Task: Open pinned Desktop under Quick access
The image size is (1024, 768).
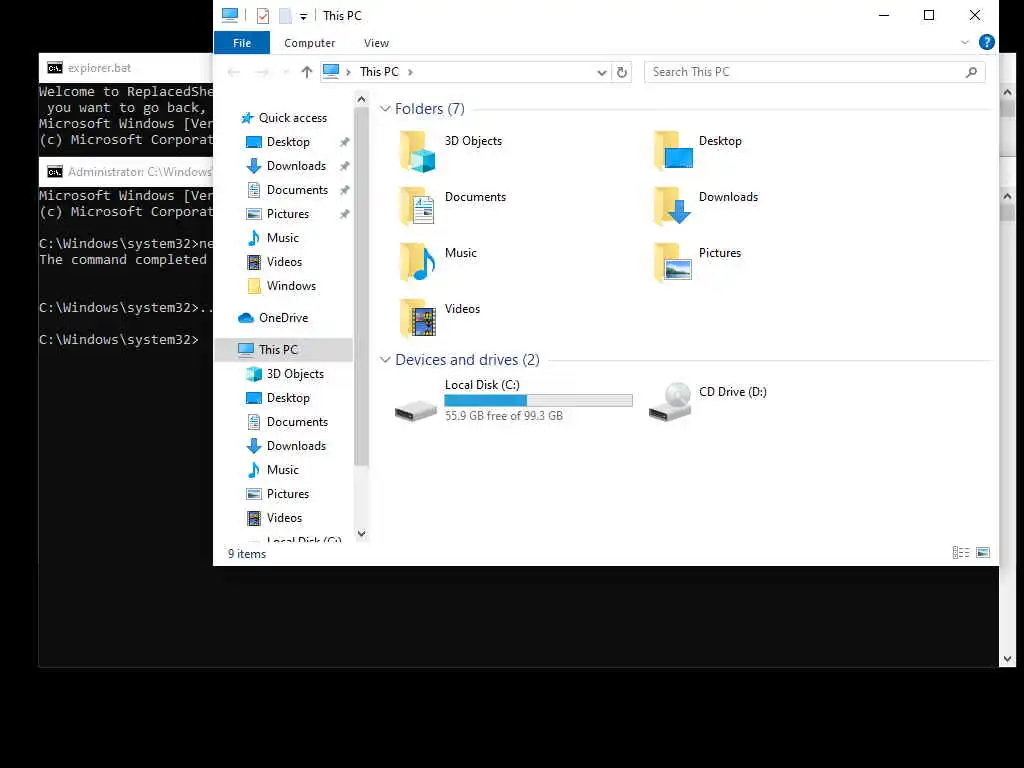Action: (x=287, y=142)
